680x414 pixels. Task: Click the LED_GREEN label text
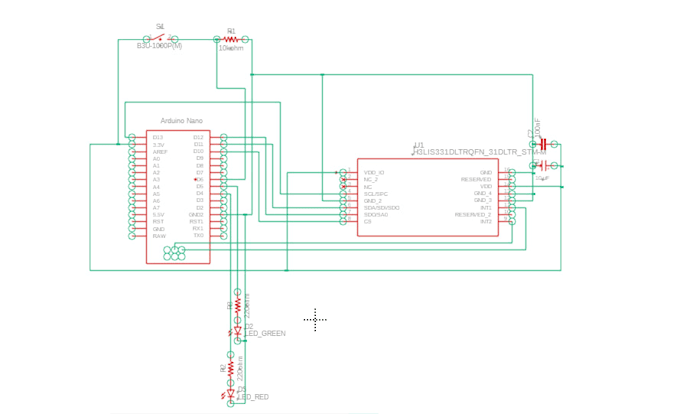pos(266,333)
